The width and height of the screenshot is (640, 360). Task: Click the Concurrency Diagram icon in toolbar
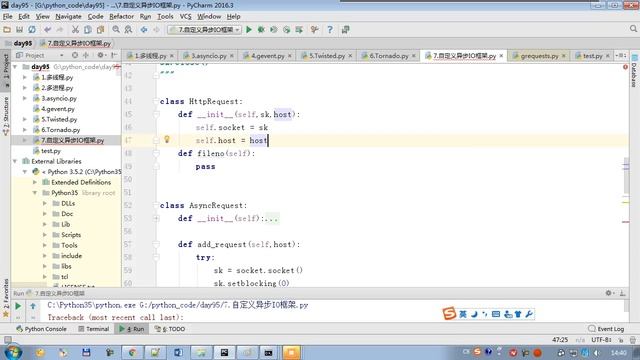click(x=299, y=30)
